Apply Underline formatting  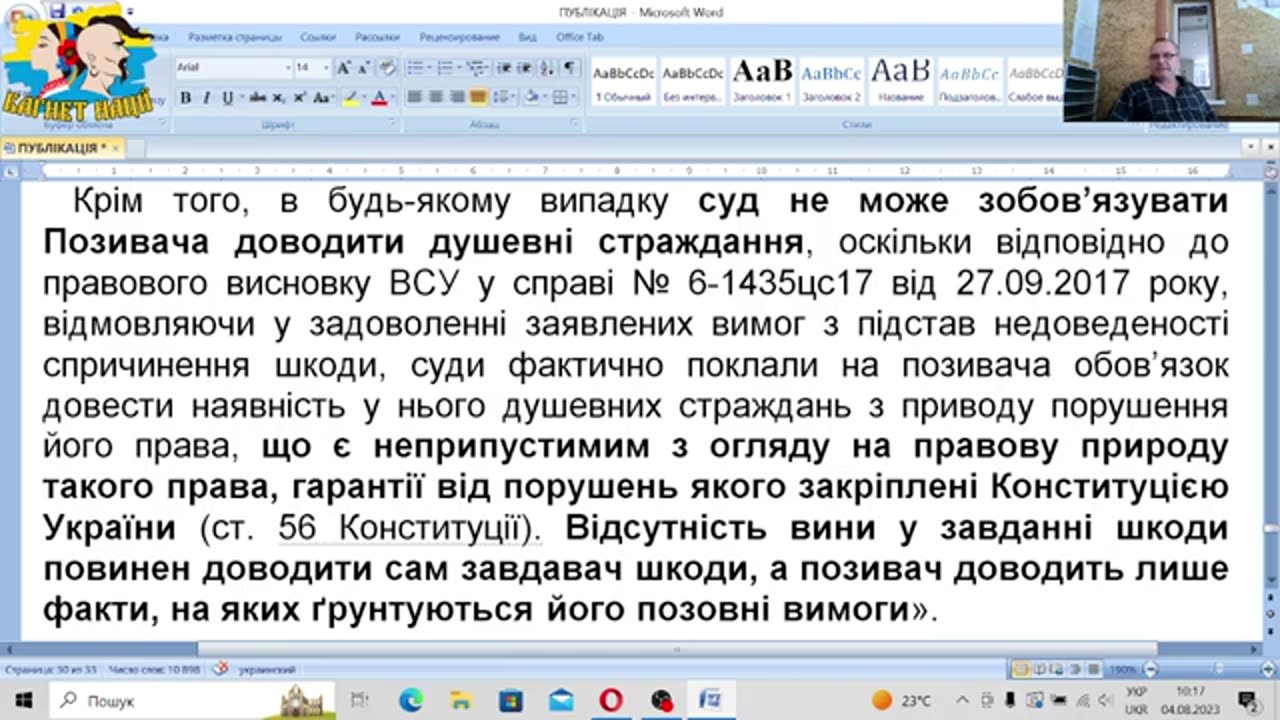coord(227,98)
